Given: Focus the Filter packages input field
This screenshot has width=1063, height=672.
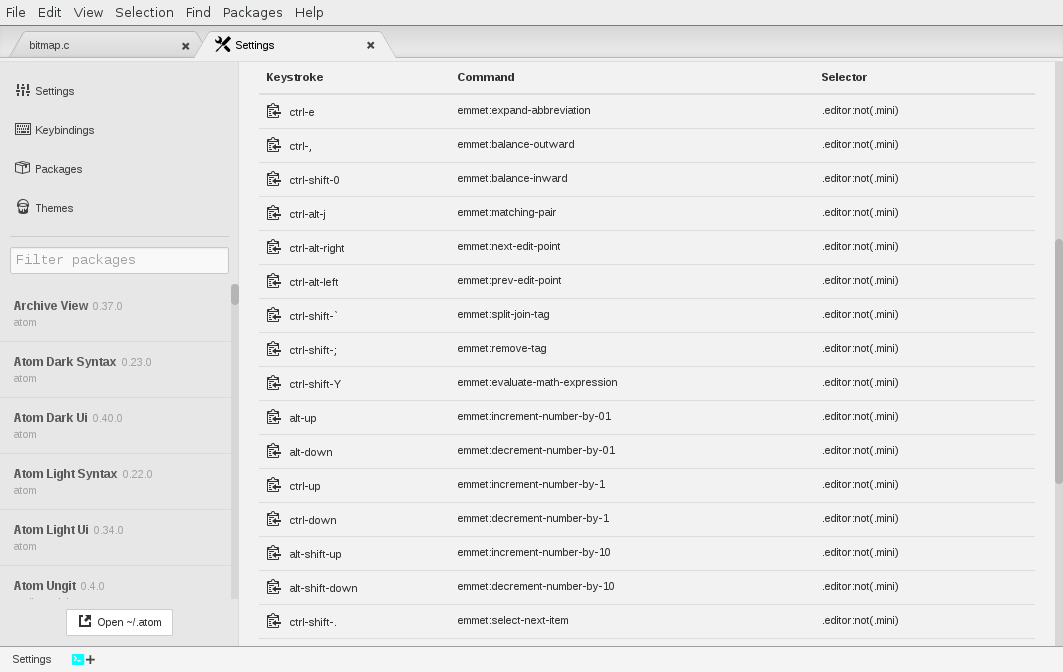Looking at the screenshot, I should click(119, 260).
